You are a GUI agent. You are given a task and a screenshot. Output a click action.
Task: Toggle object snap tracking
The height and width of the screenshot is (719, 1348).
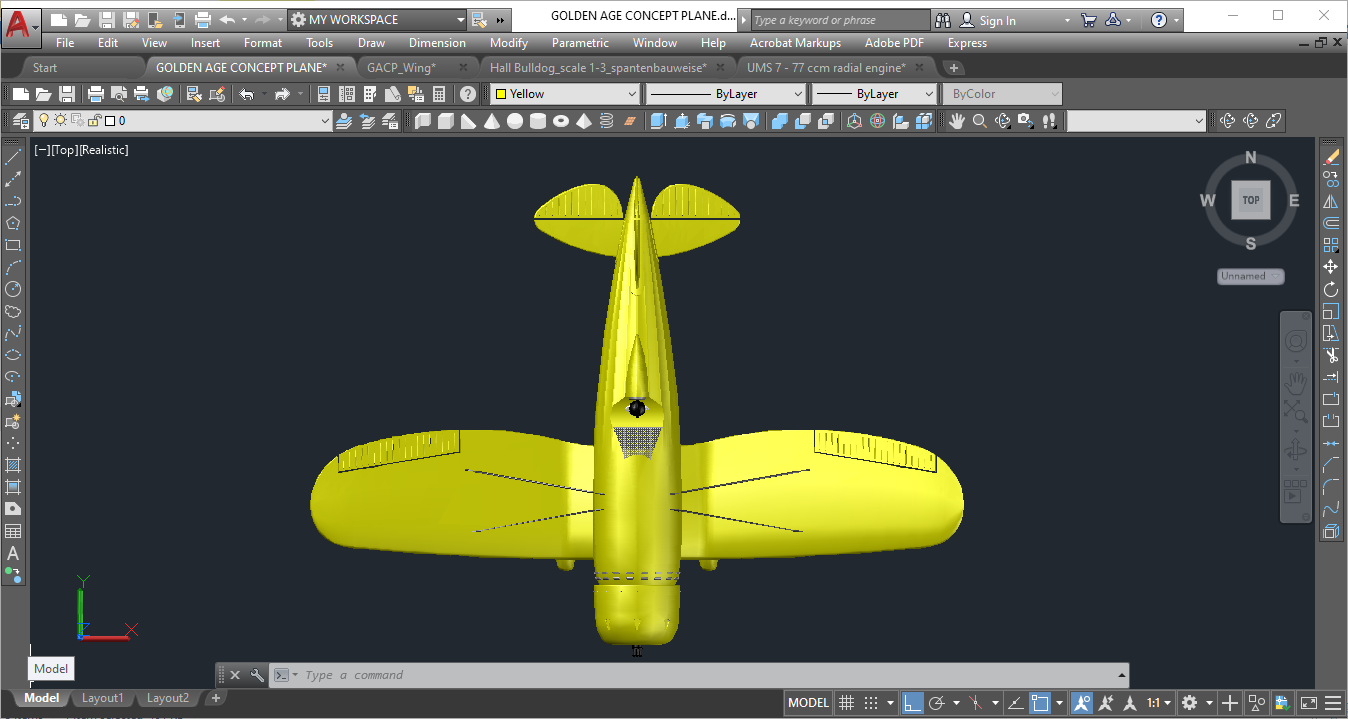[1014, 703]
